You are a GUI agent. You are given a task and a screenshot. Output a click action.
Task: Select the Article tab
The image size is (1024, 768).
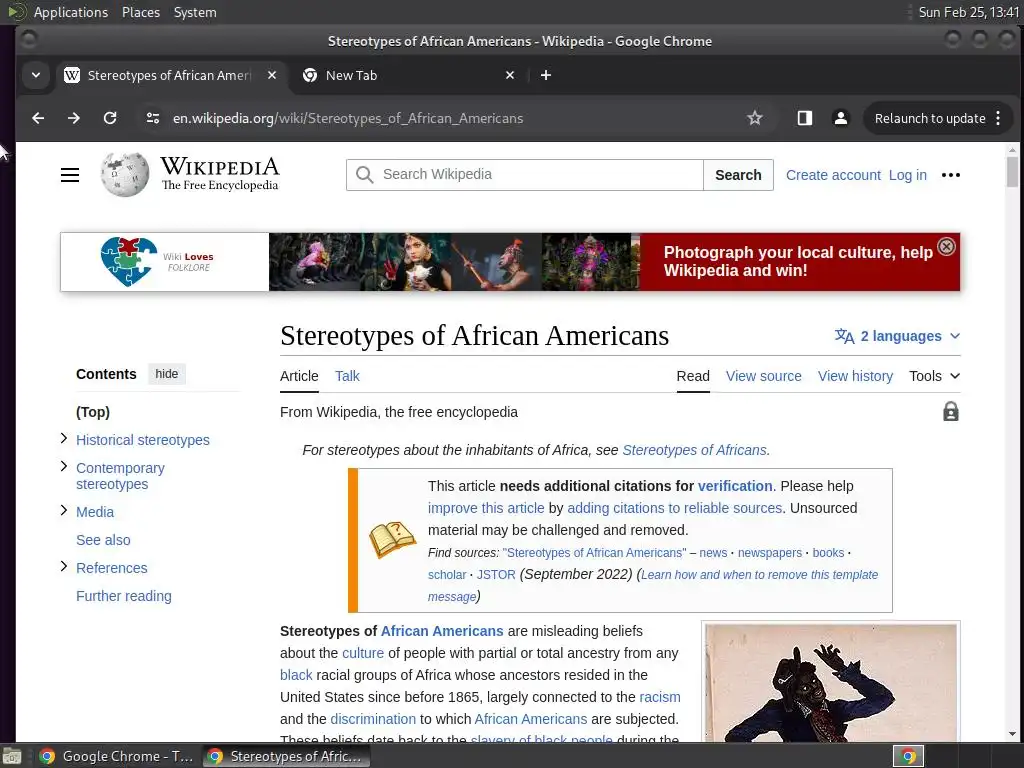(299, 376)
